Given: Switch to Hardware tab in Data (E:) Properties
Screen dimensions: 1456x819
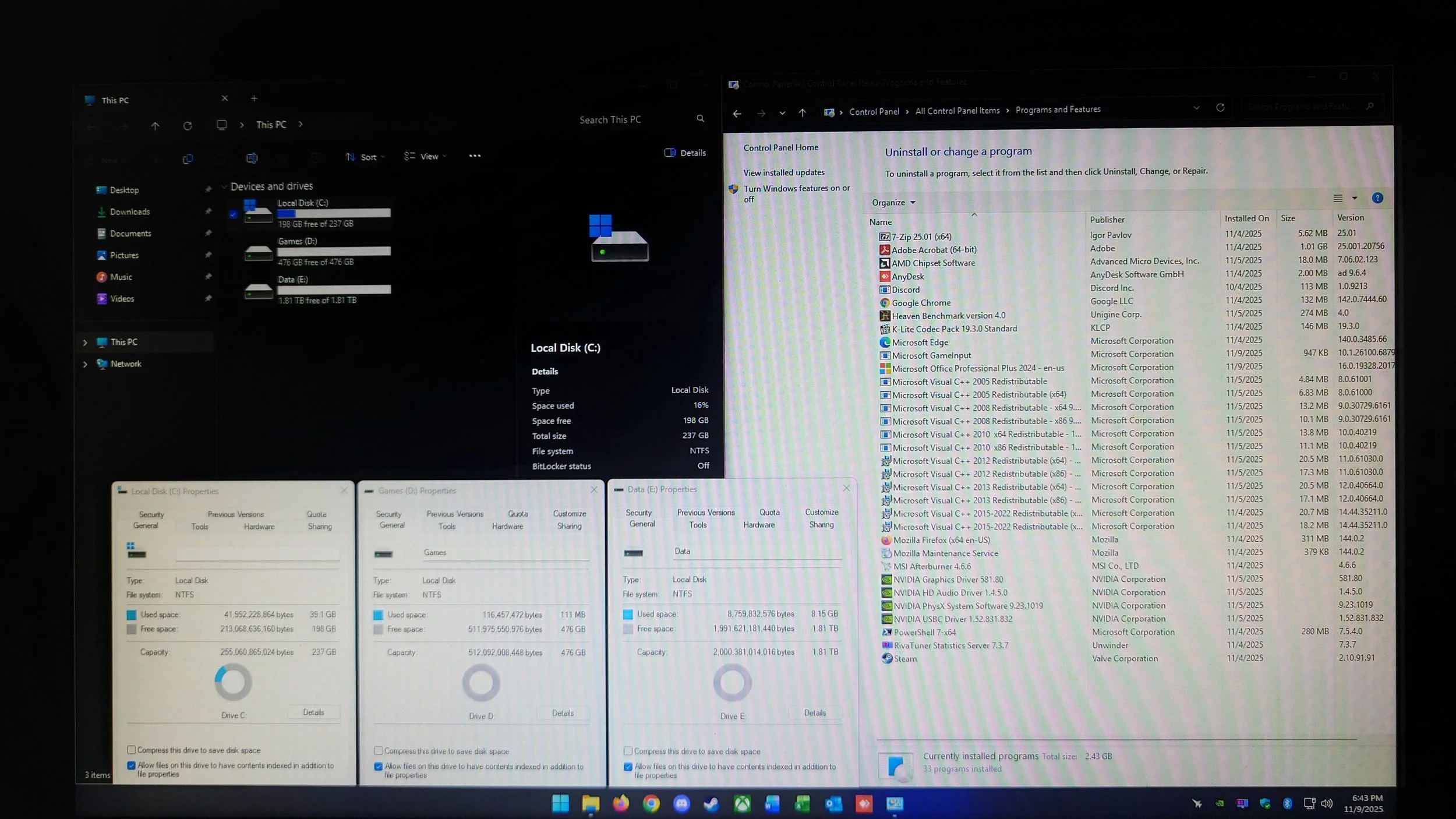Looking at the screenshot, I should (x=758, y=525).
